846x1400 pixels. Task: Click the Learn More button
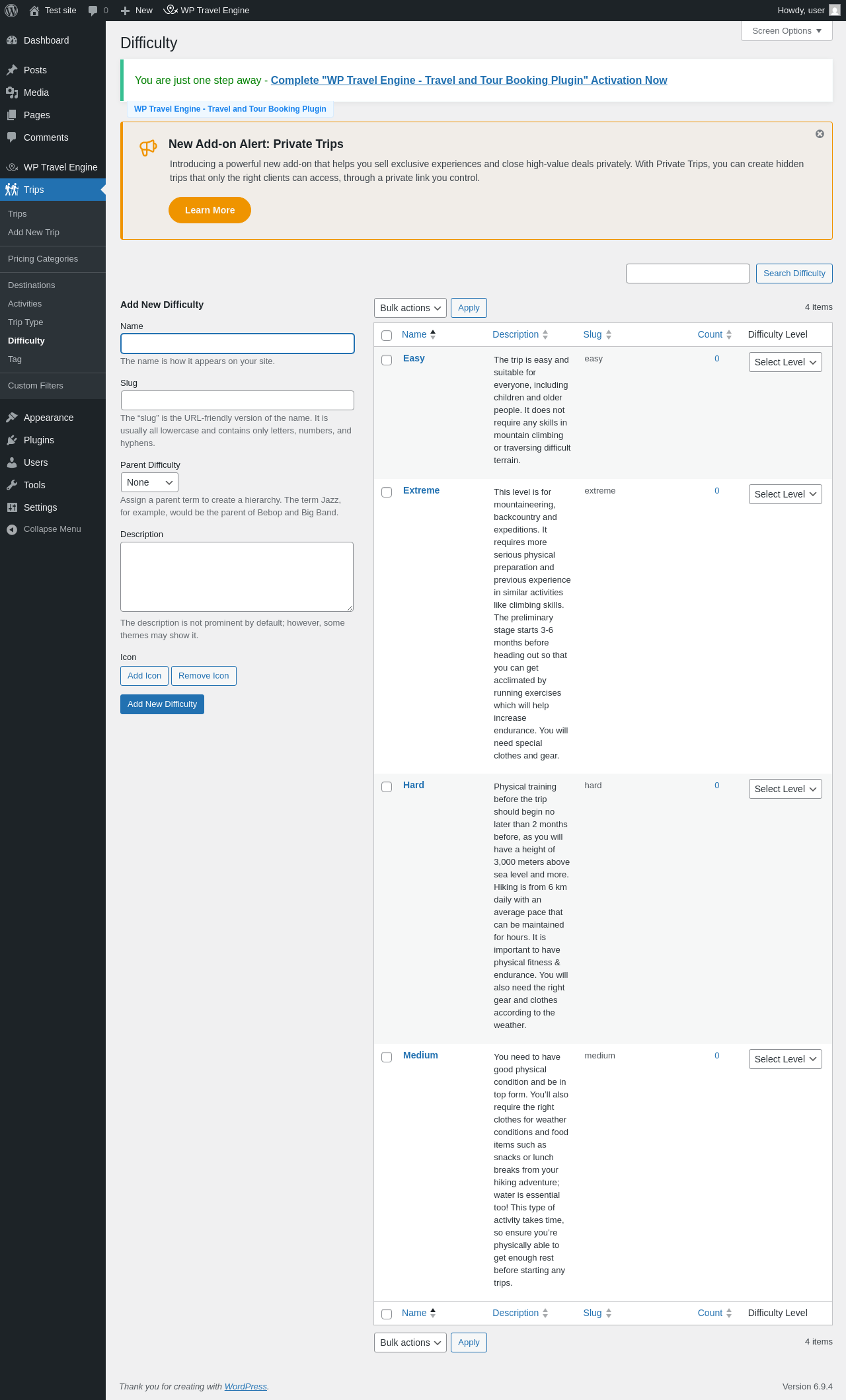pyautogui.click(x=210, y=210)
